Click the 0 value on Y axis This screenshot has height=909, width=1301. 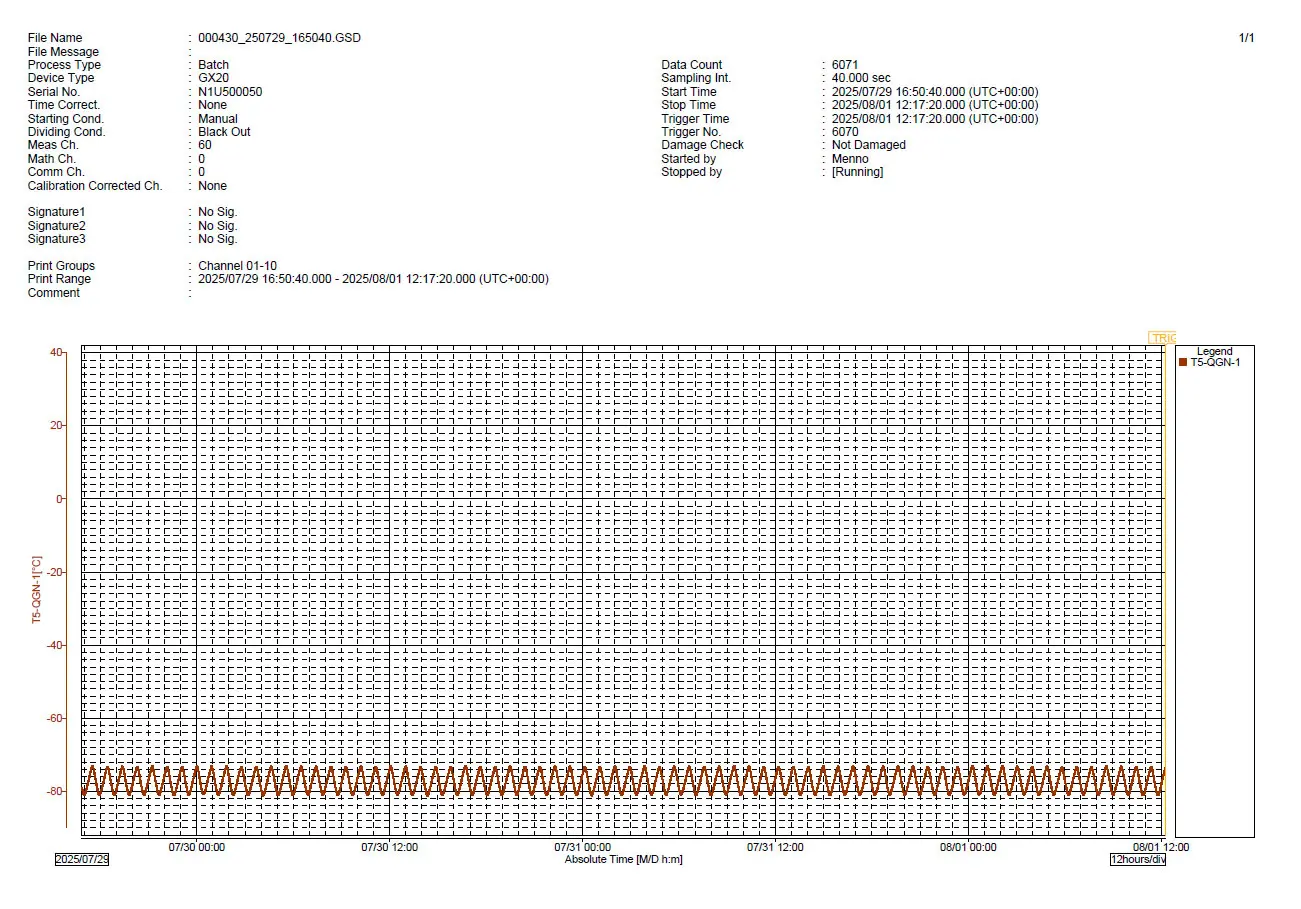[60, 499]
